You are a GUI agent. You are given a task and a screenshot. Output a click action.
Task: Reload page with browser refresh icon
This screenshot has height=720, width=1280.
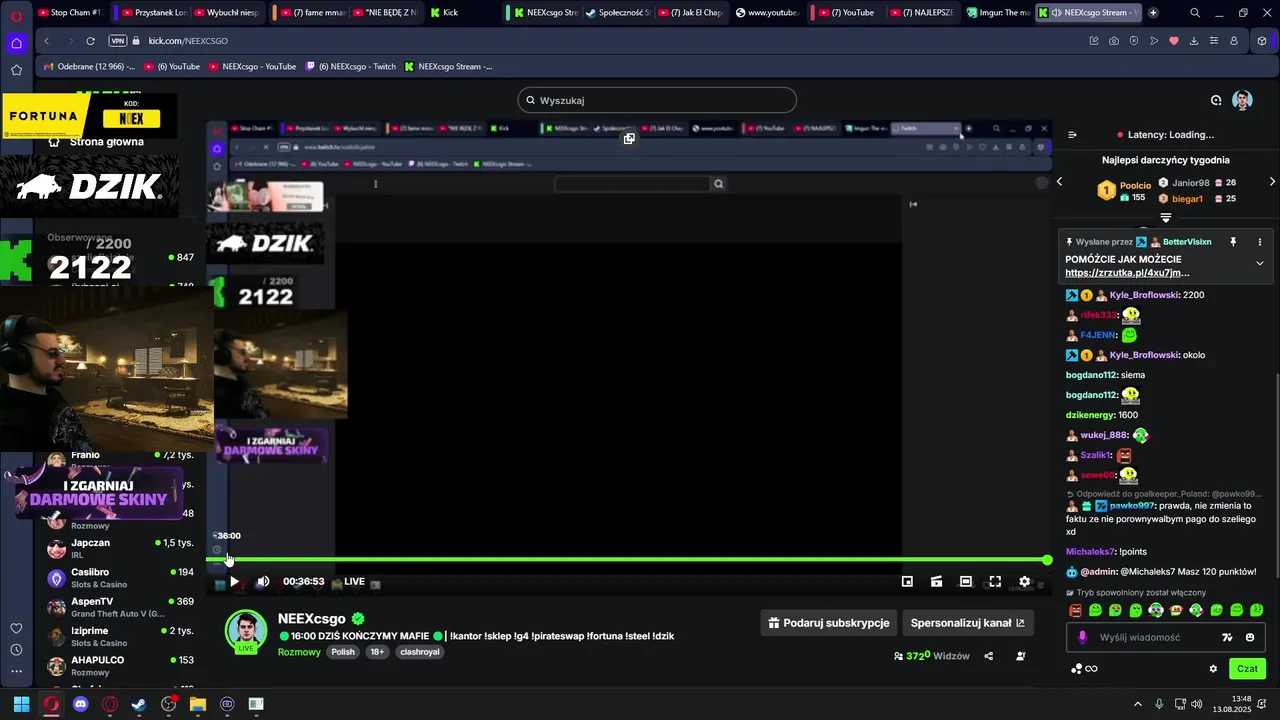[x=90, y=41]
